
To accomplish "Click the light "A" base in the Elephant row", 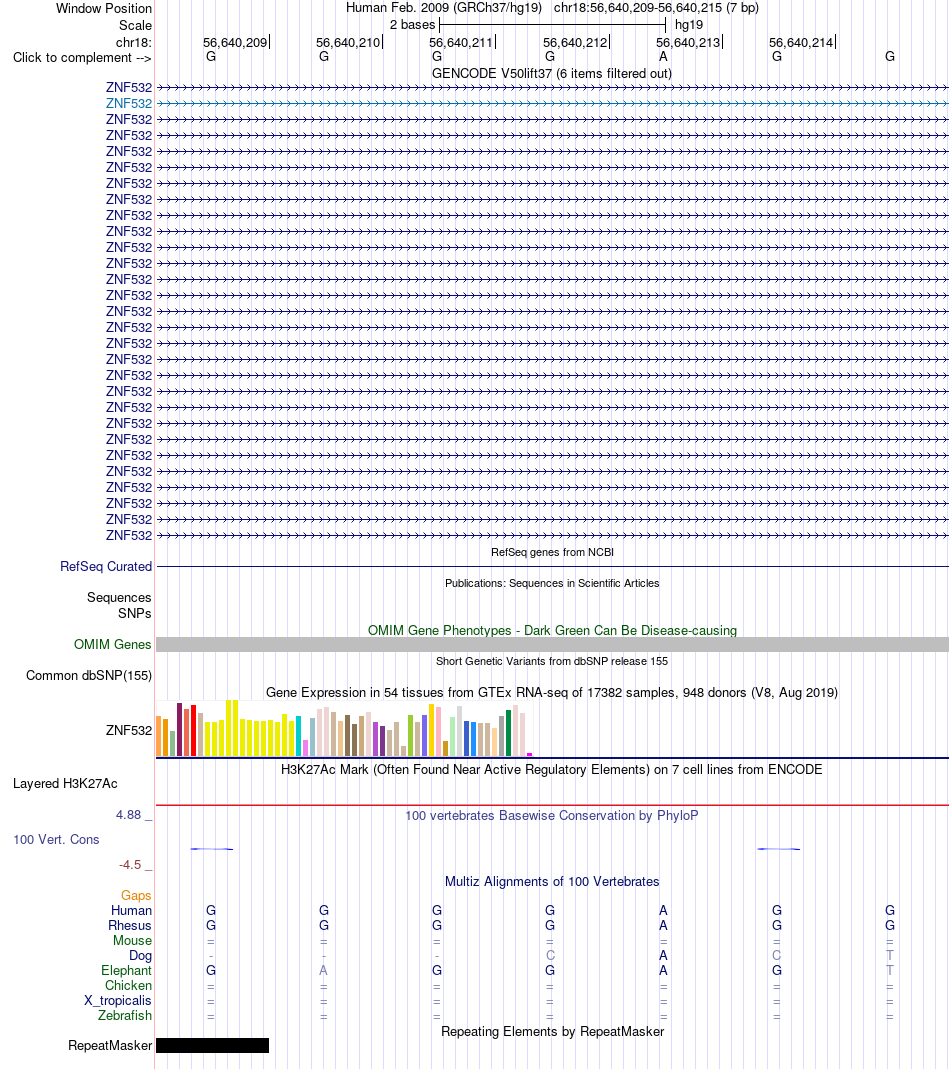I will point(323,970).
